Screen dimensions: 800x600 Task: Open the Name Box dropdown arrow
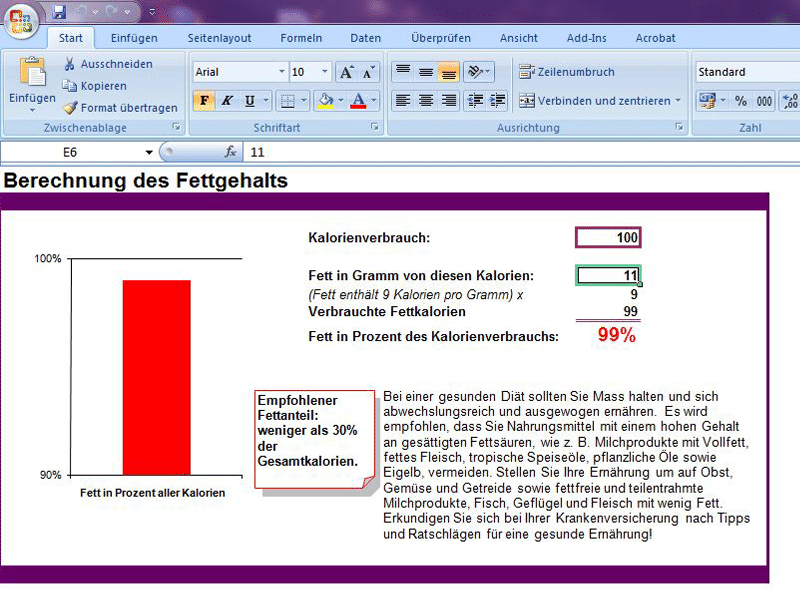coord(149,152)
